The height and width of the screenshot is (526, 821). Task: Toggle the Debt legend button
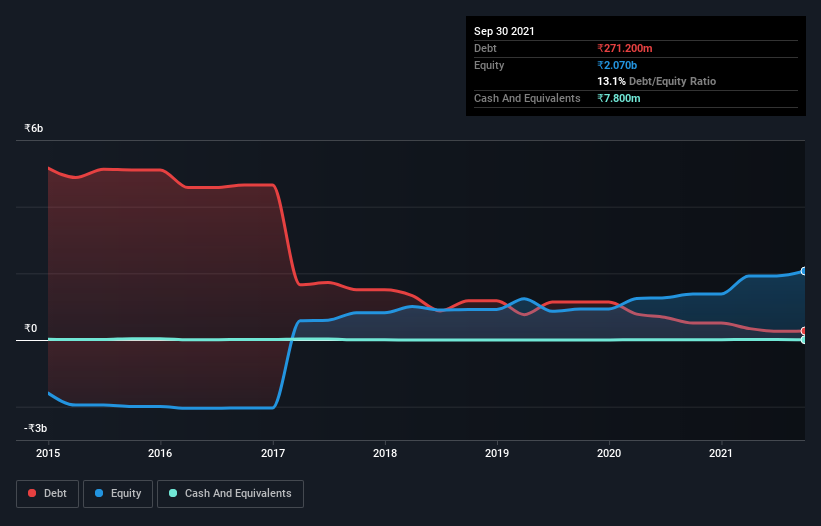[x=48, y=494]
